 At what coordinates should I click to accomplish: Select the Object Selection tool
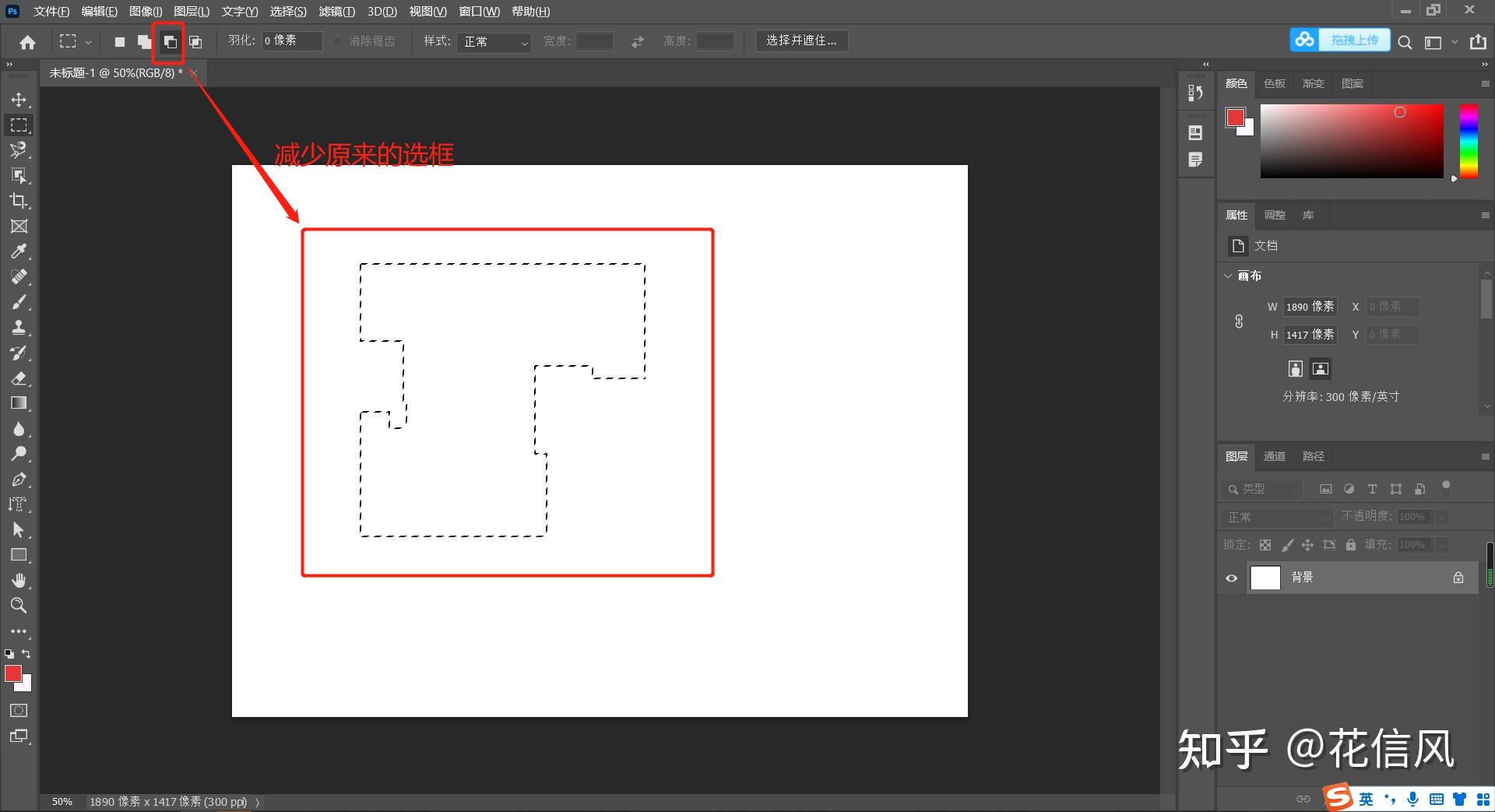point(19,175)
